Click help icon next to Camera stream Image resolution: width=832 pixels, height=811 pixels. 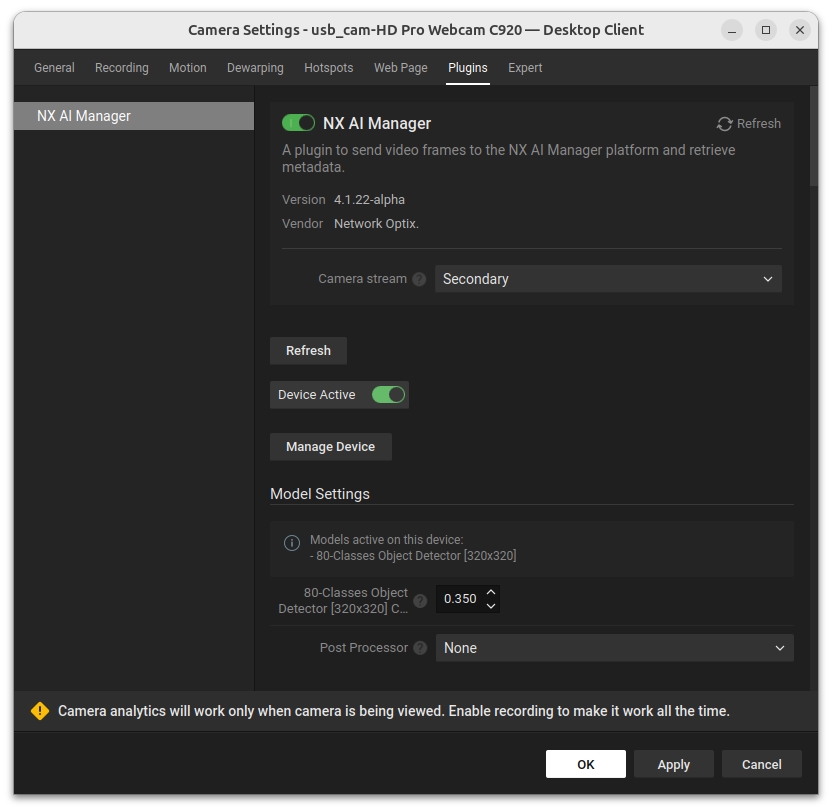419,279
